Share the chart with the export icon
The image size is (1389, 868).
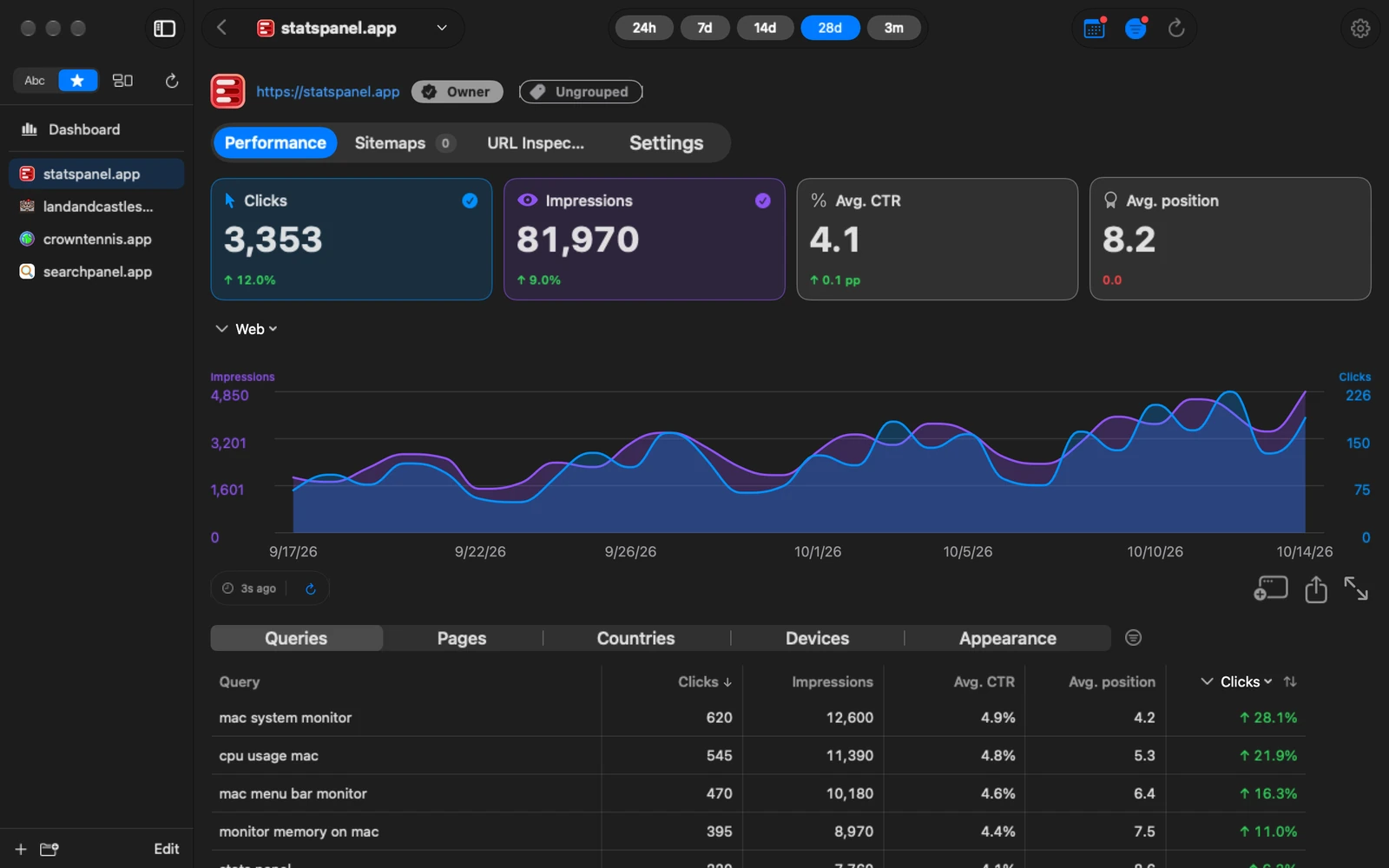click(x=1316, y=589)
